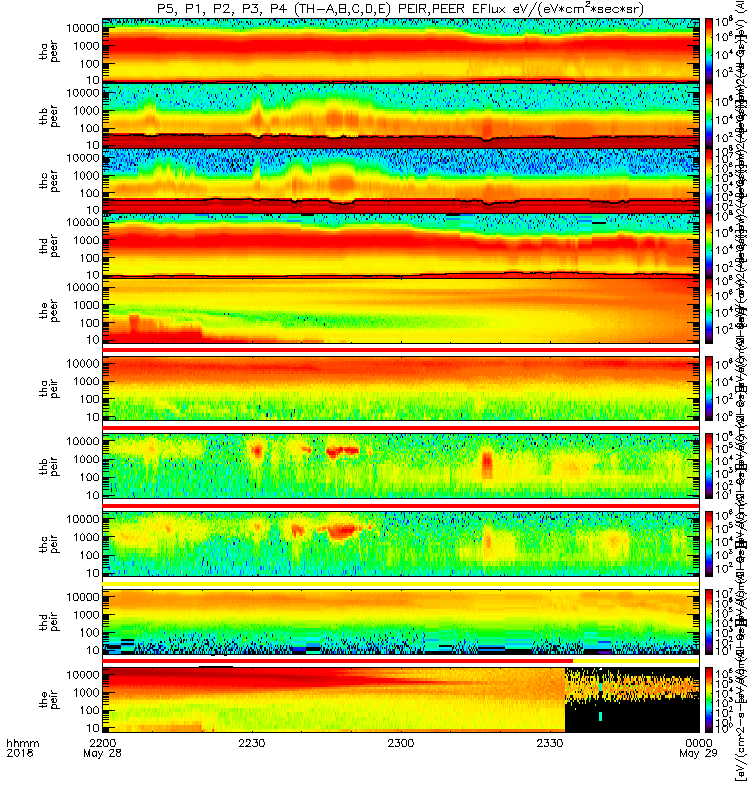This screenshot has width=750, height=800.
Task: Open the thb peer electron spectrogram
Action: [x=401, y=115]
